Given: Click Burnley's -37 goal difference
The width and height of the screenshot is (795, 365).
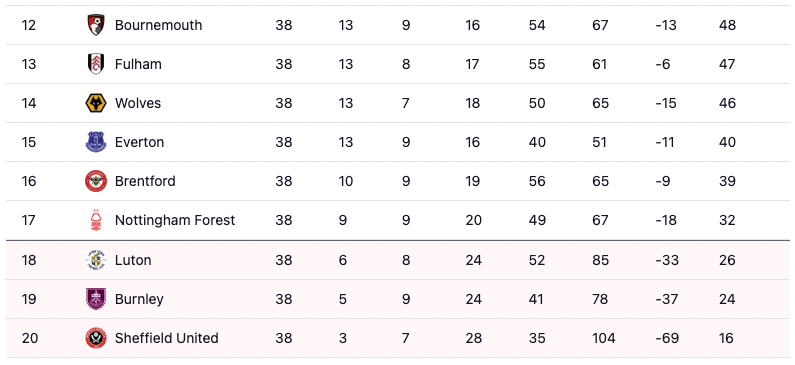Looking at the screenshot, I should pyautogui.click(x=666, y=299).
